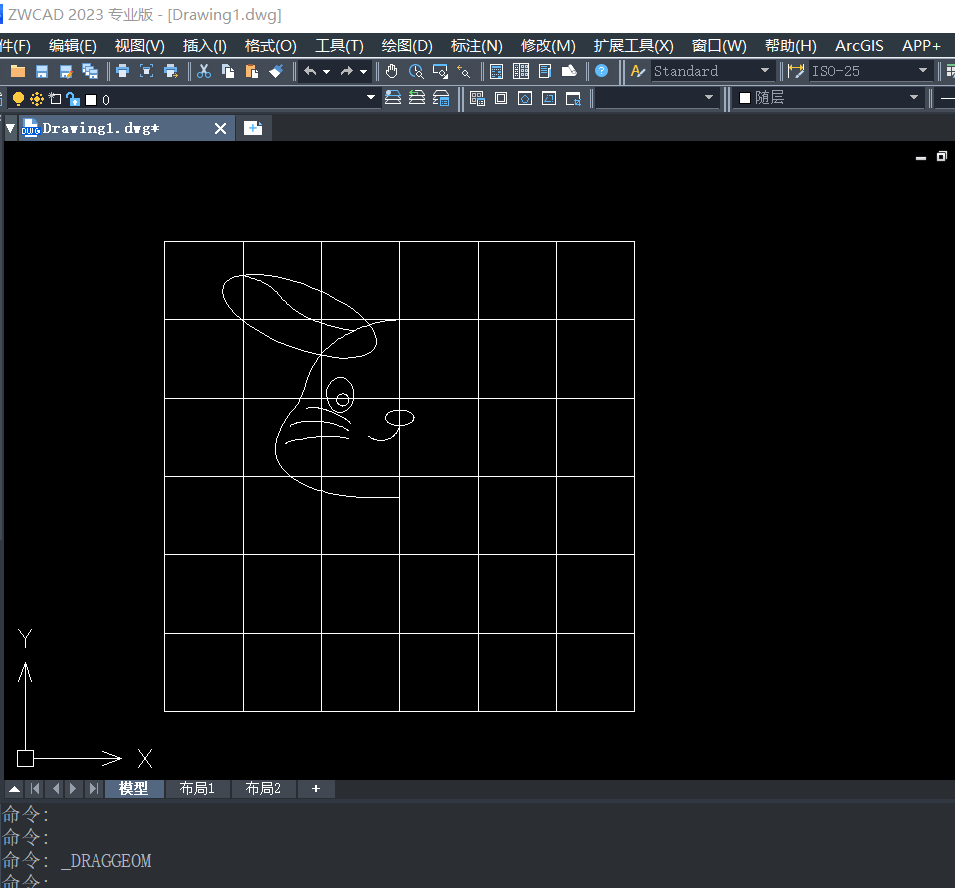Select the Zoom Window tool
955x888 pixels.
(440, 71)
